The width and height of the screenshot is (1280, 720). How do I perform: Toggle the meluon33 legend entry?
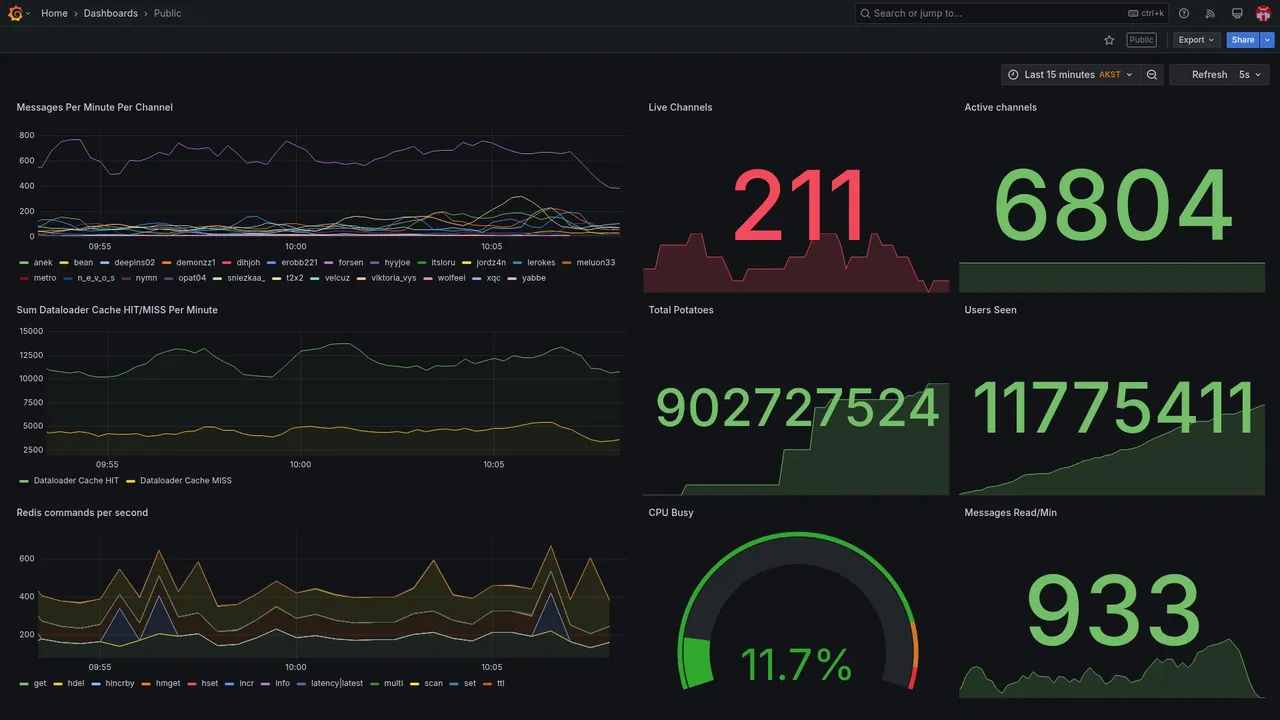pos(595,263)
